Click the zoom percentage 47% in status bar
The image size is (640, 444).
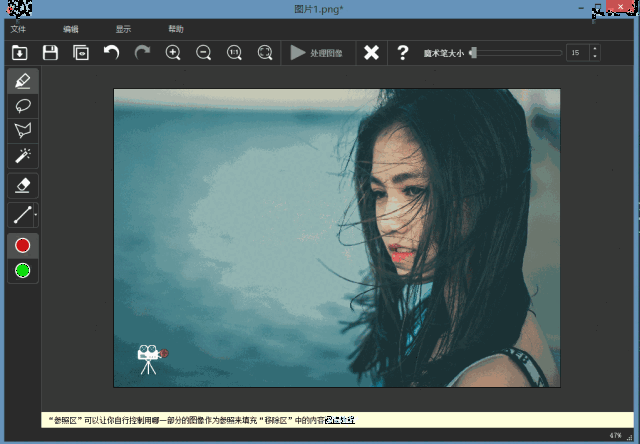pos(616,436)
